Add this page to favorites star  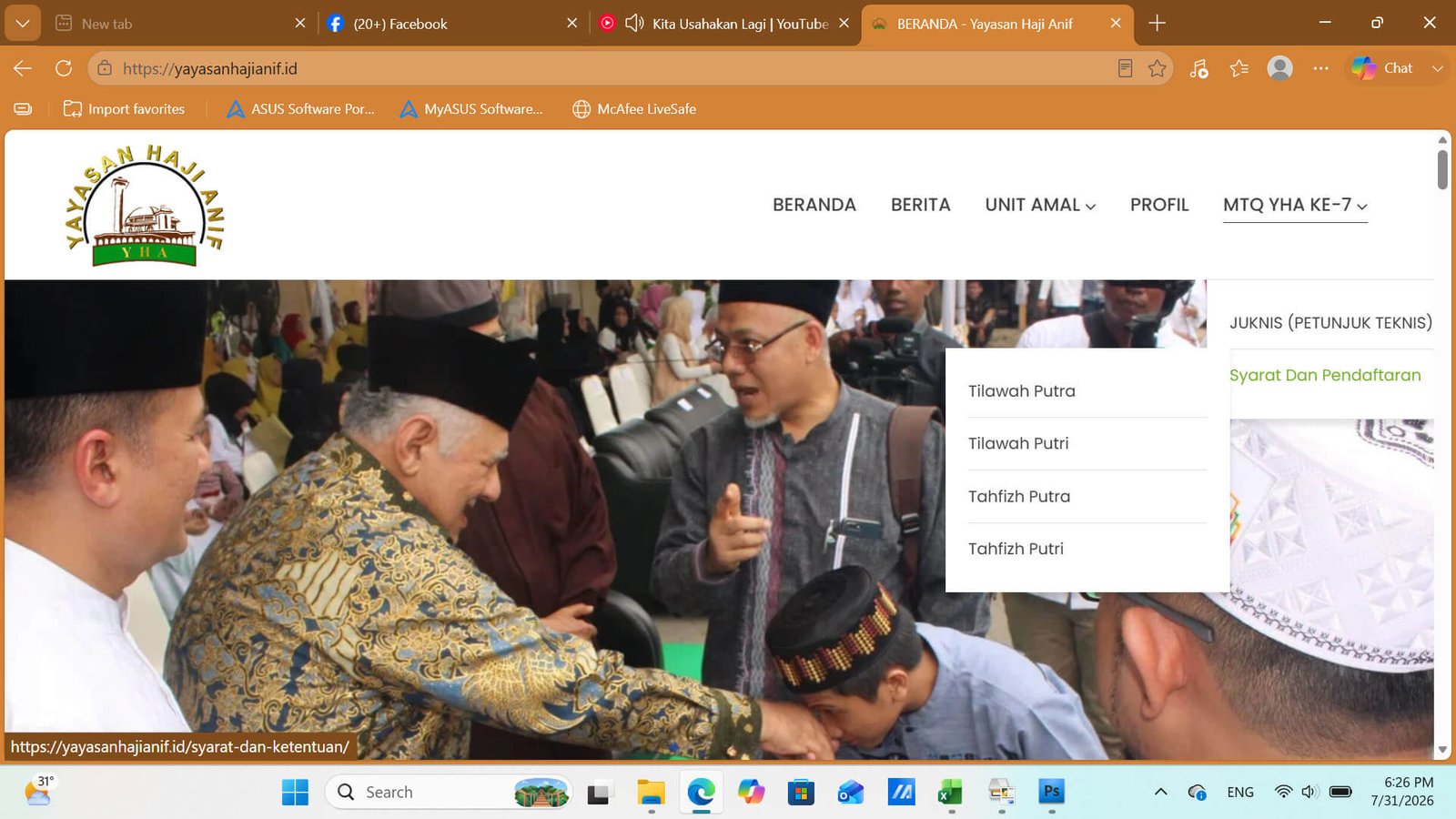point(1157,68)
